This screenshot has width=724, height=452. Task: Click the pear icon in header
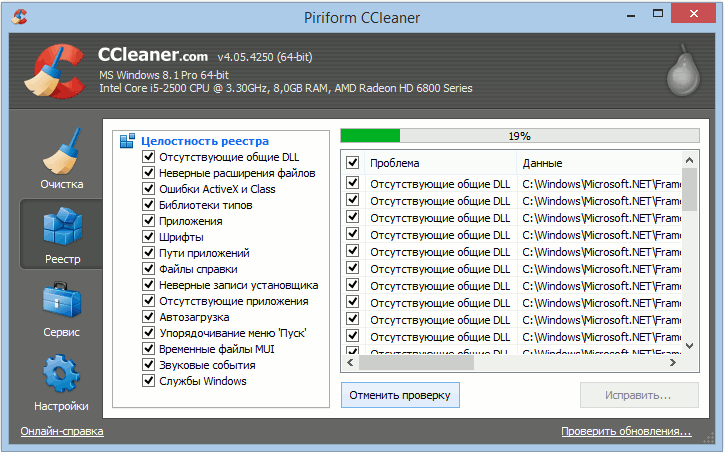[683, 70]
